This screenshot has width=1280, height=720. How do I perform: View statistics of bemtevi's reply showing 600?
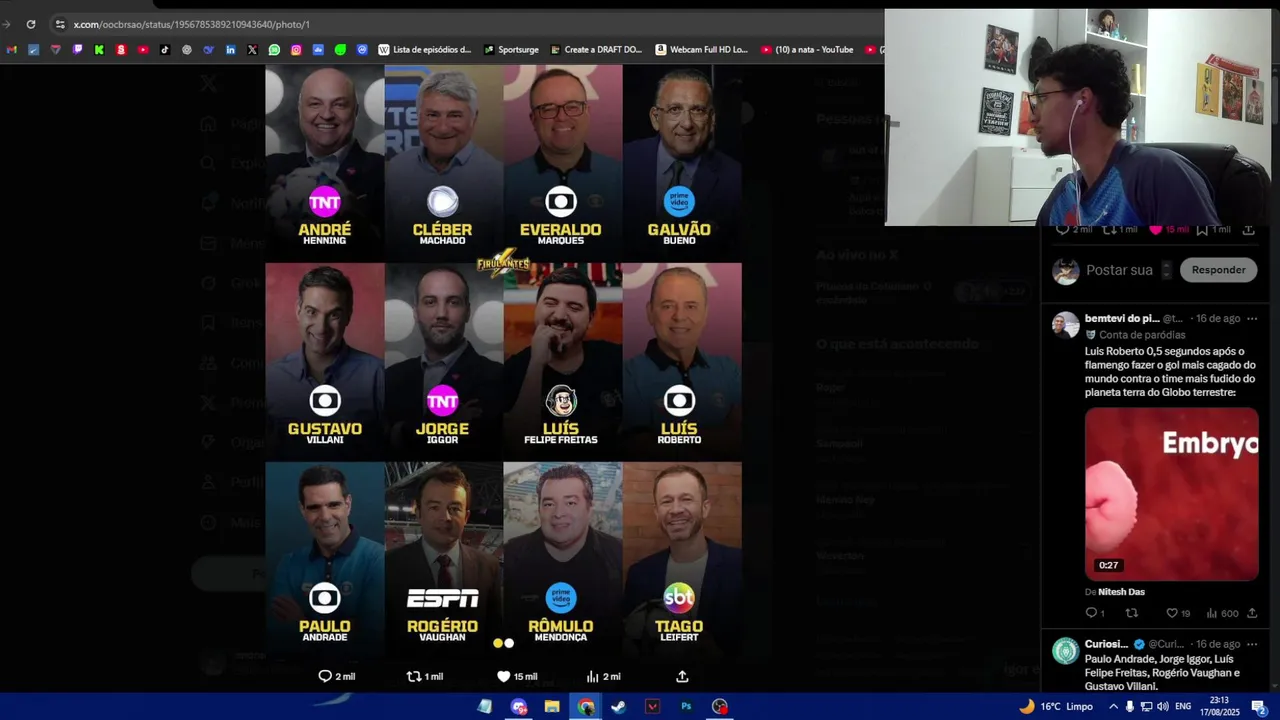[x=1223, y=613]
